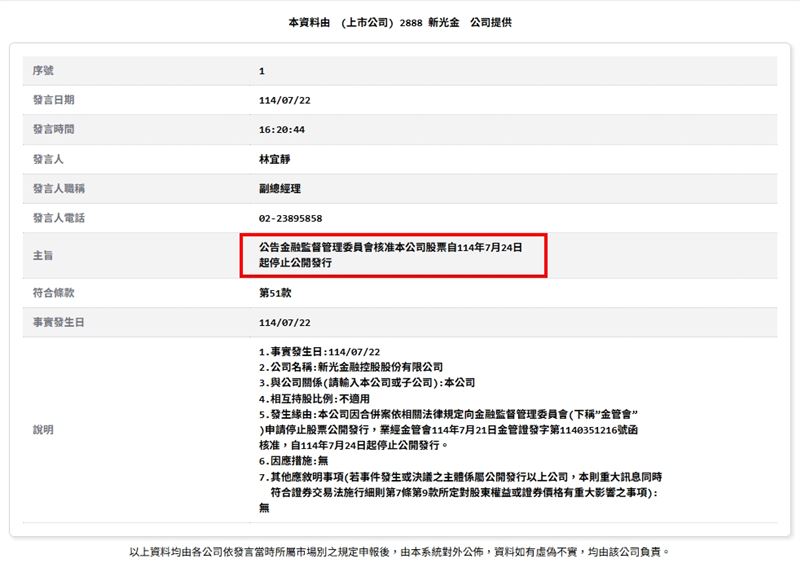Select the '發言人職稱' label
This screenshot has height=567, width=800.
coord(59,188)
